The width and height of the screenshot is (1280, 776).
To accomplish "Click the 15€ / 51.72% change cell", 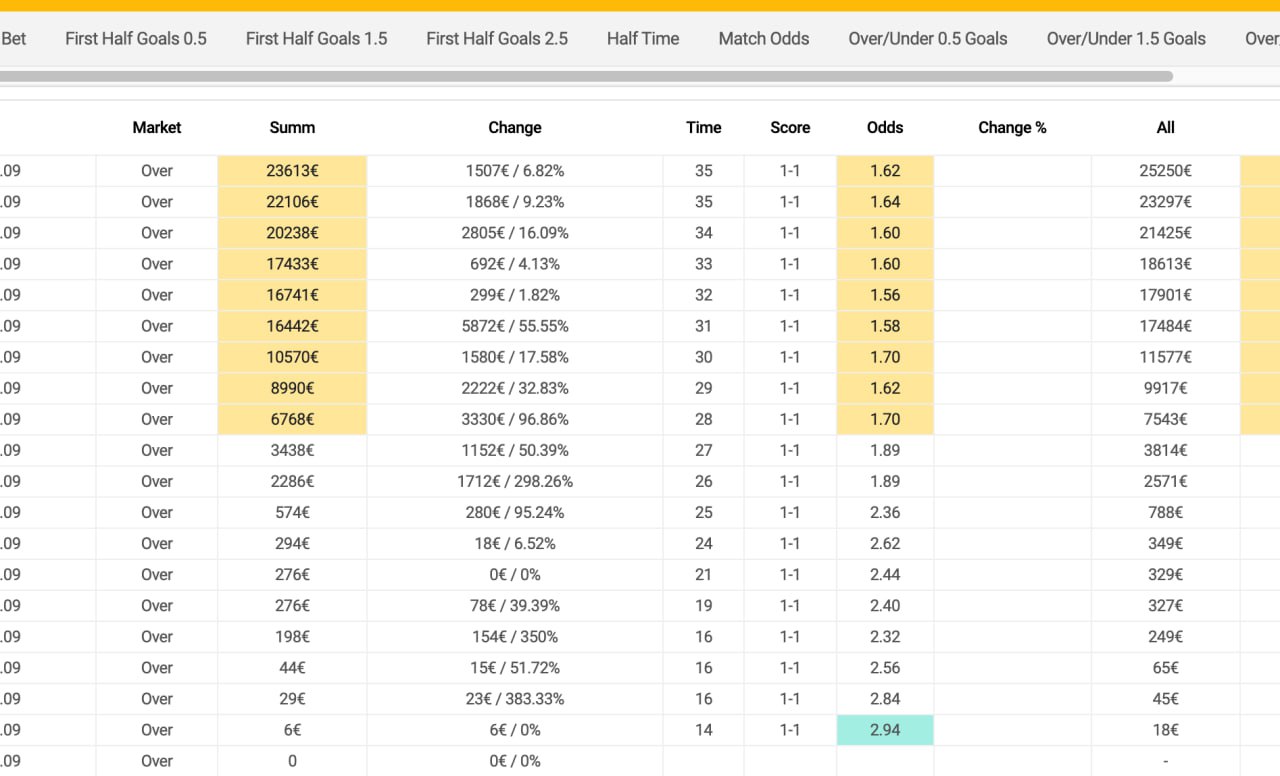I will tap(515, 667).
